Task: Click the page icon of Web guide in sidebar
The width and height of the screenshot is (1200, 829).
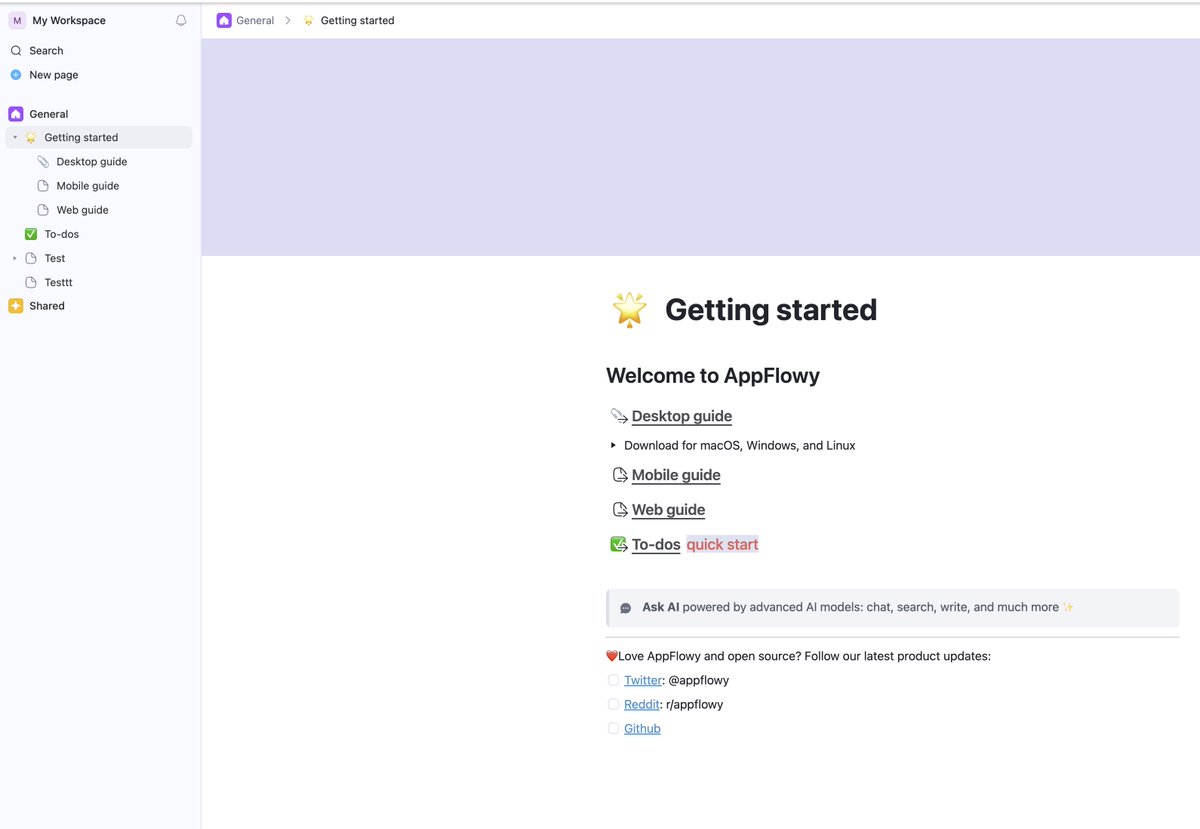Action: pyautogui.click(x=43, y=210)
